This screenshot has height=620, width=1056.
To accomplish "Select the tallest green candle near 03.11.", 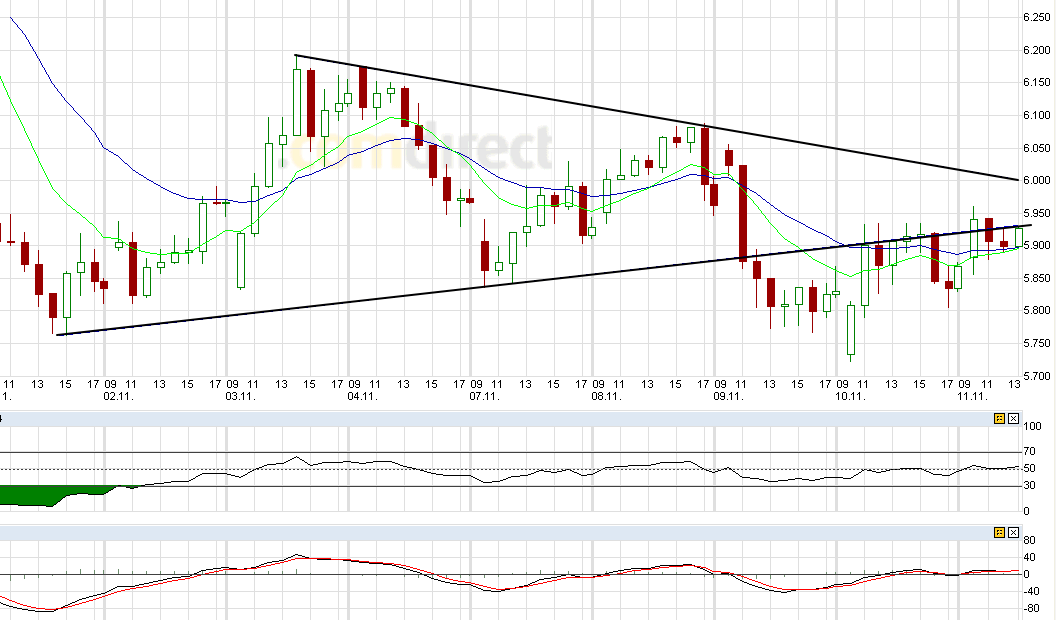I will coord(297,100).
